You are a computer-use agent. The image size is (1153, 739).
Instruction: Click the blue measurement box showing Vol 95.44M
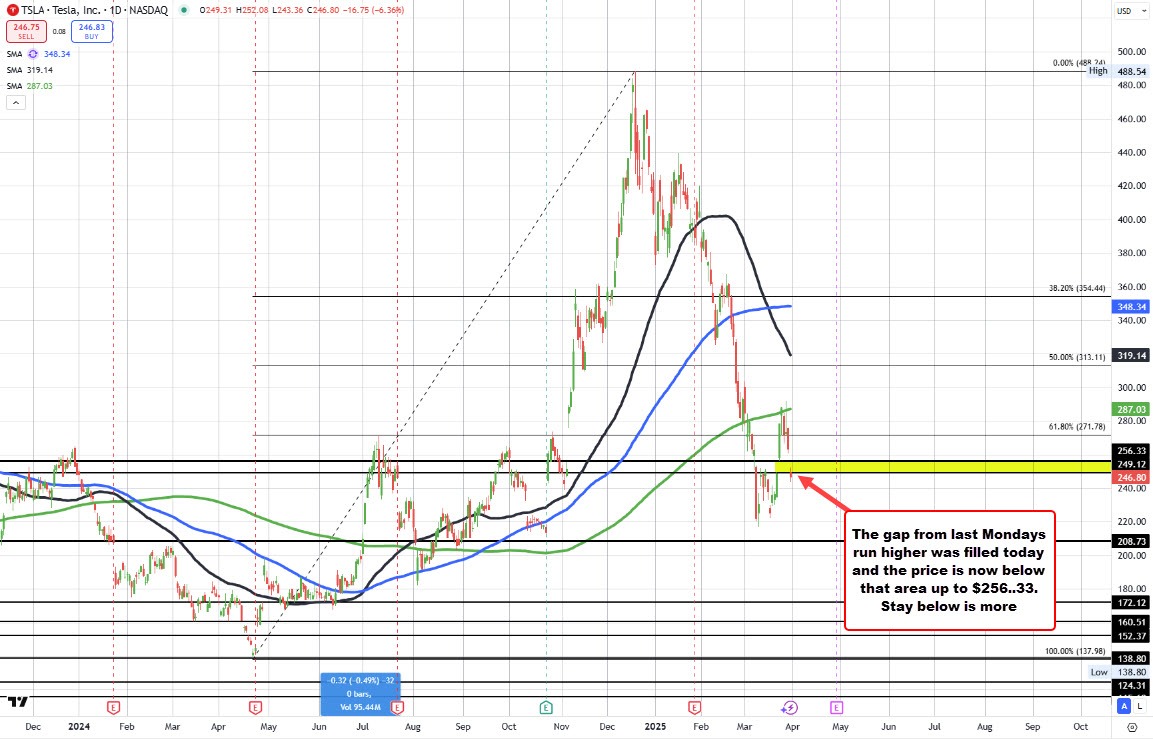point(360,693)
